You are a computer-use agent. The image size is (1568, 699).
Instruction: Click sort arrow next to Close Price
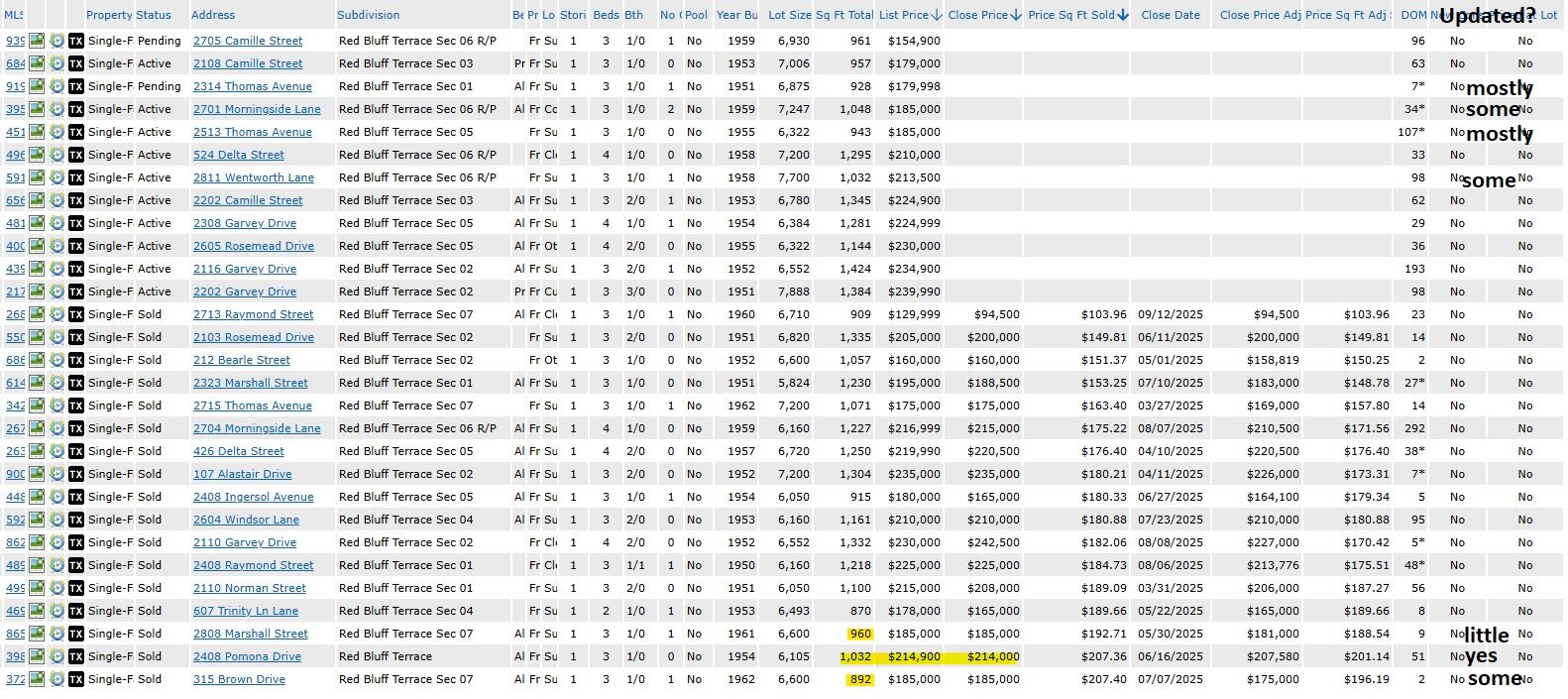(1016, 15)
